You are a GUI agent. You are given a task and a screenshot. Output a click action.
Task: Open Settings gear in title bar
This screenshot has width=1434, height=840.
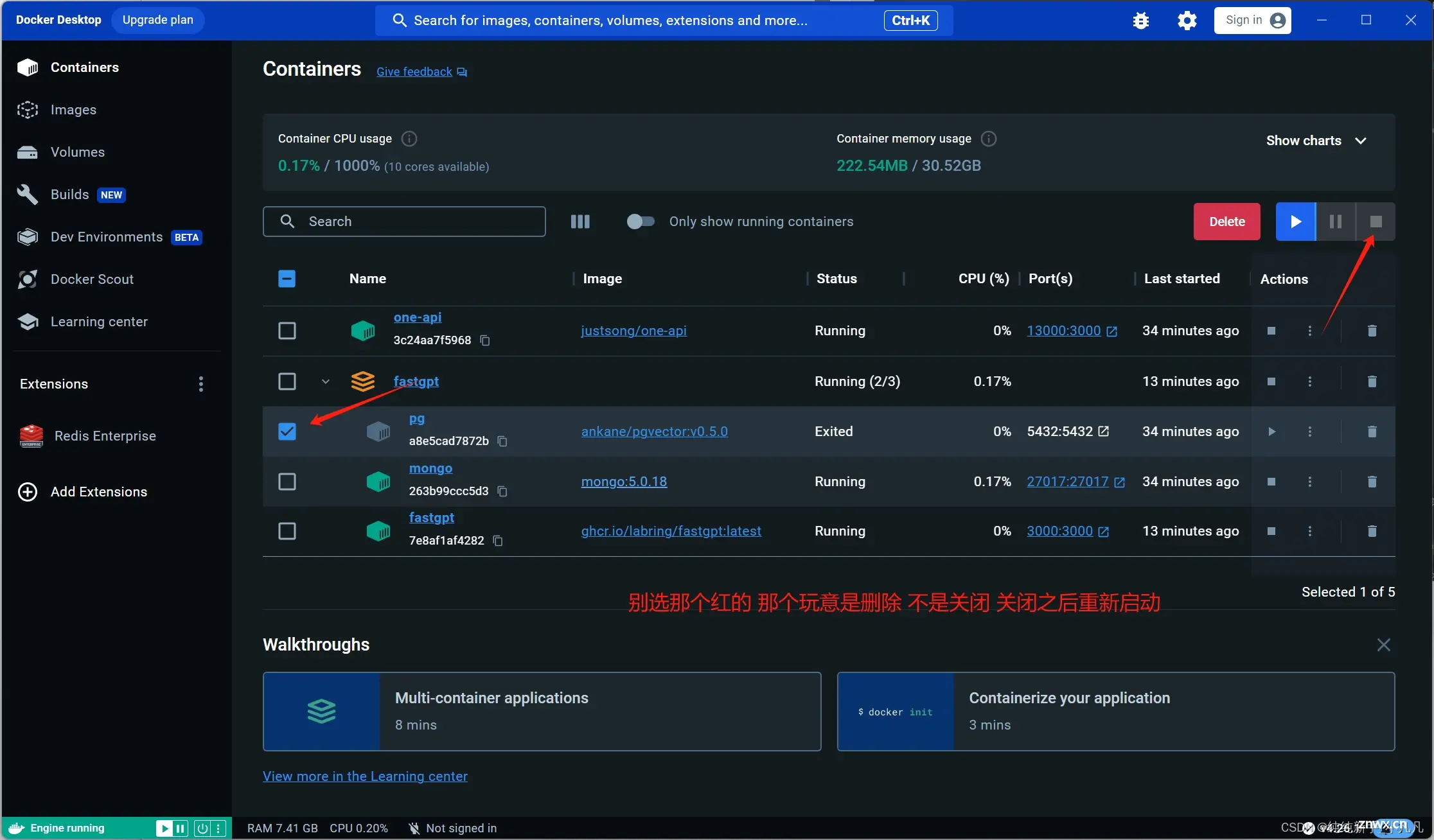click(x=1187, y=21)
